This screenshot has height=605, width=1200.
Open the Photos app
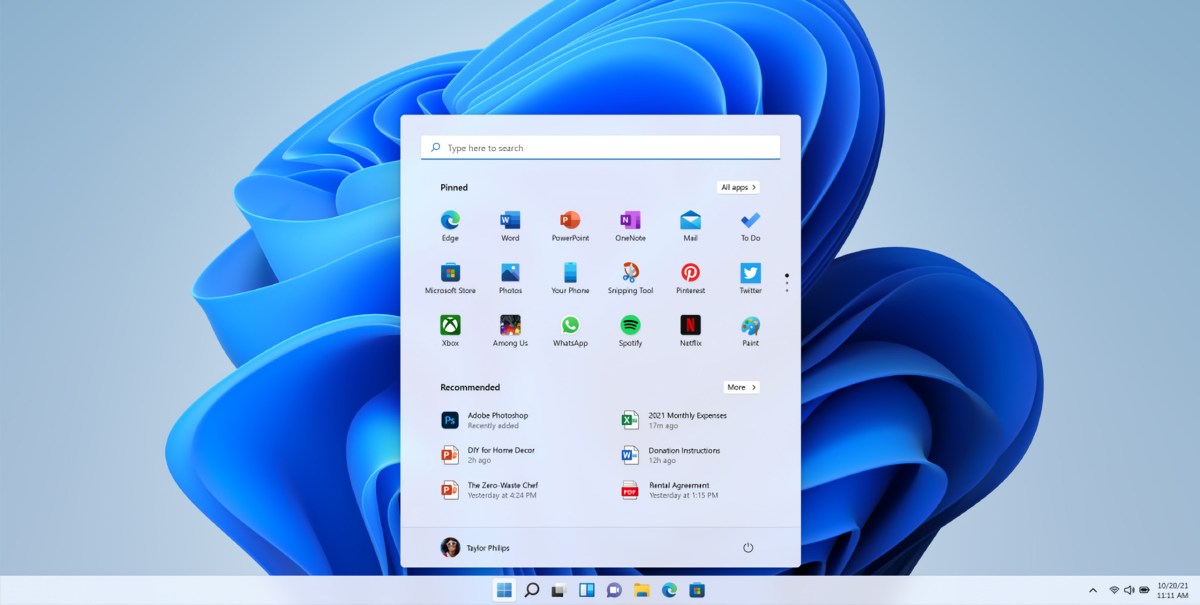tap(509, 274)
